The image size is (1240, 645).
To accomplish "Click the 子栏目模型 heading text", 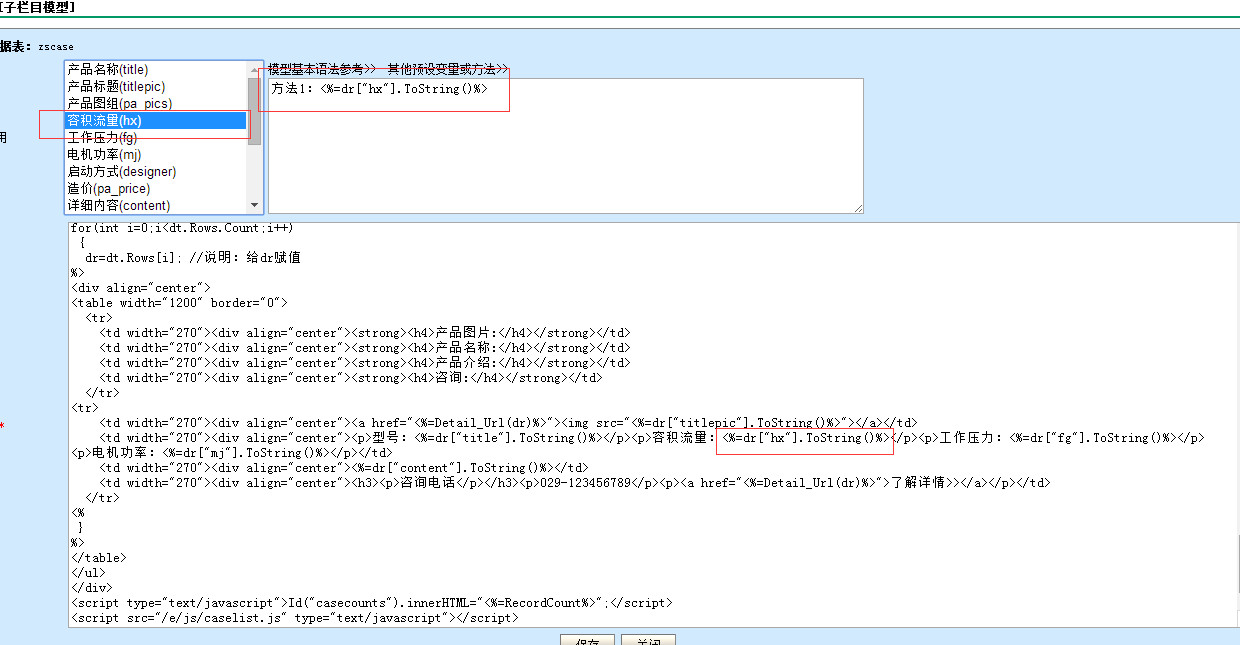I will point(38,7).
